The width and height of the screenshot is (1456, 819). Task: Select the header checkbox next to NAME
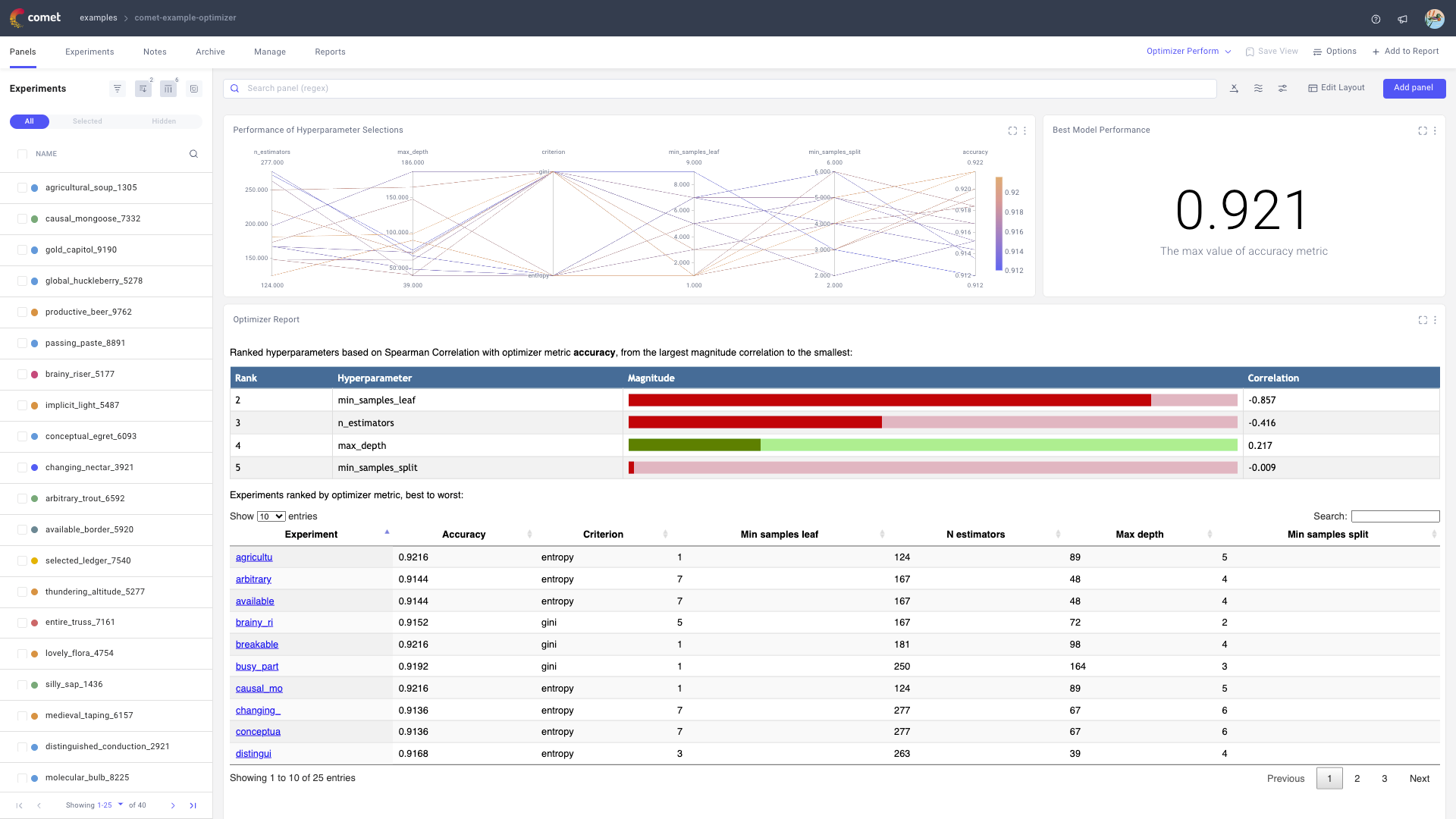(20, 153)
